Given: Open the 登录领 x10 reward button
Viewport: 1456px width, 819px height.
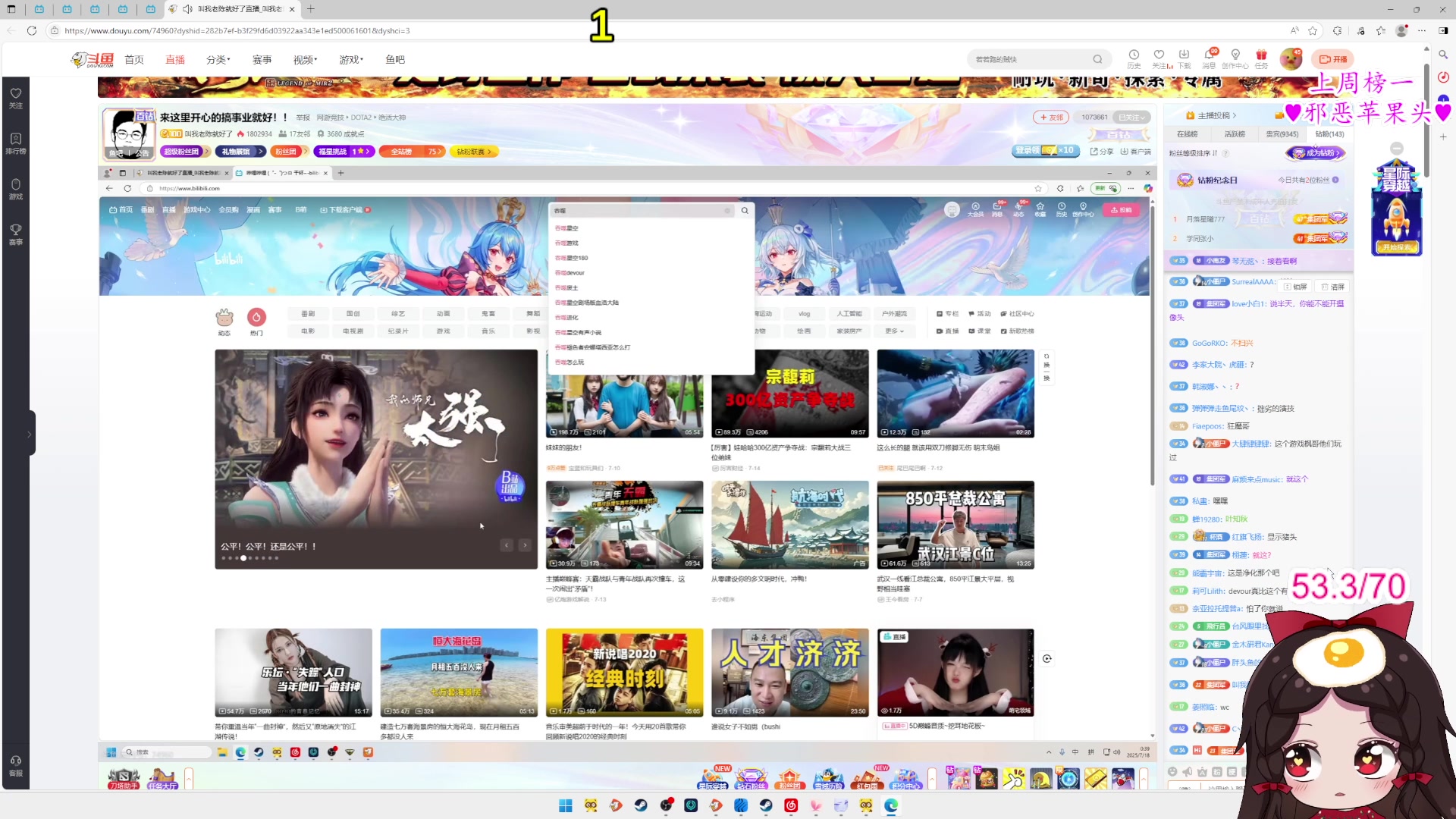Looking at the screenshot, I should [x=1044, y=150].
